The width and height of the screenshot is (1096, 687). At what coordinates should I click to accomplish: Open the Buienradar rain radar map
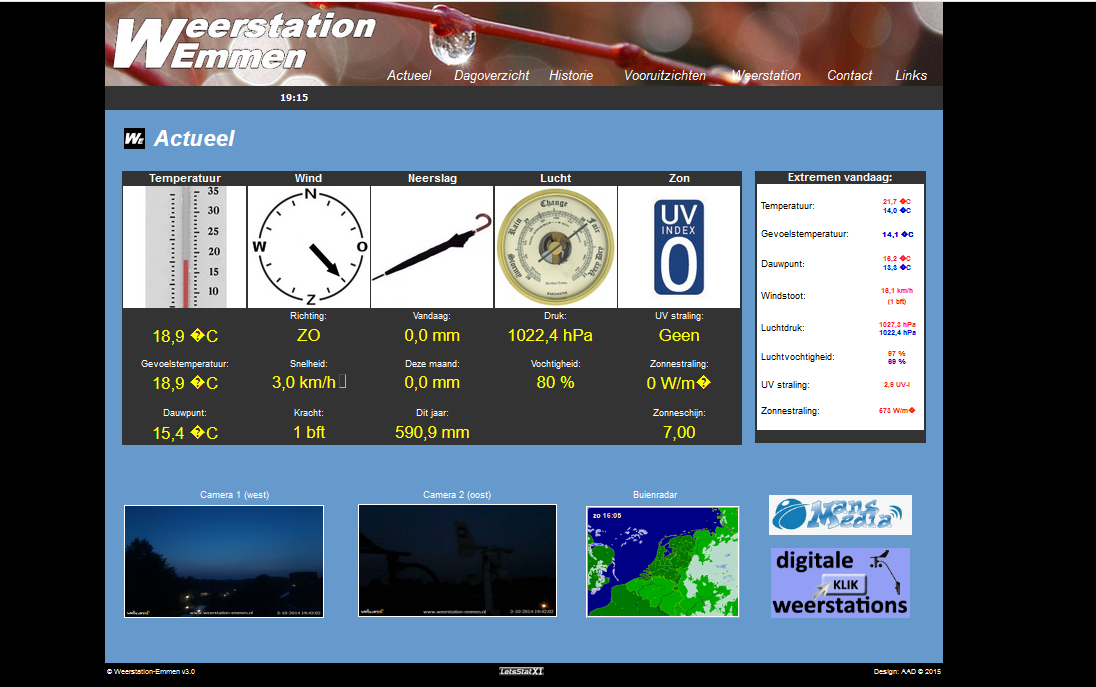662,561
